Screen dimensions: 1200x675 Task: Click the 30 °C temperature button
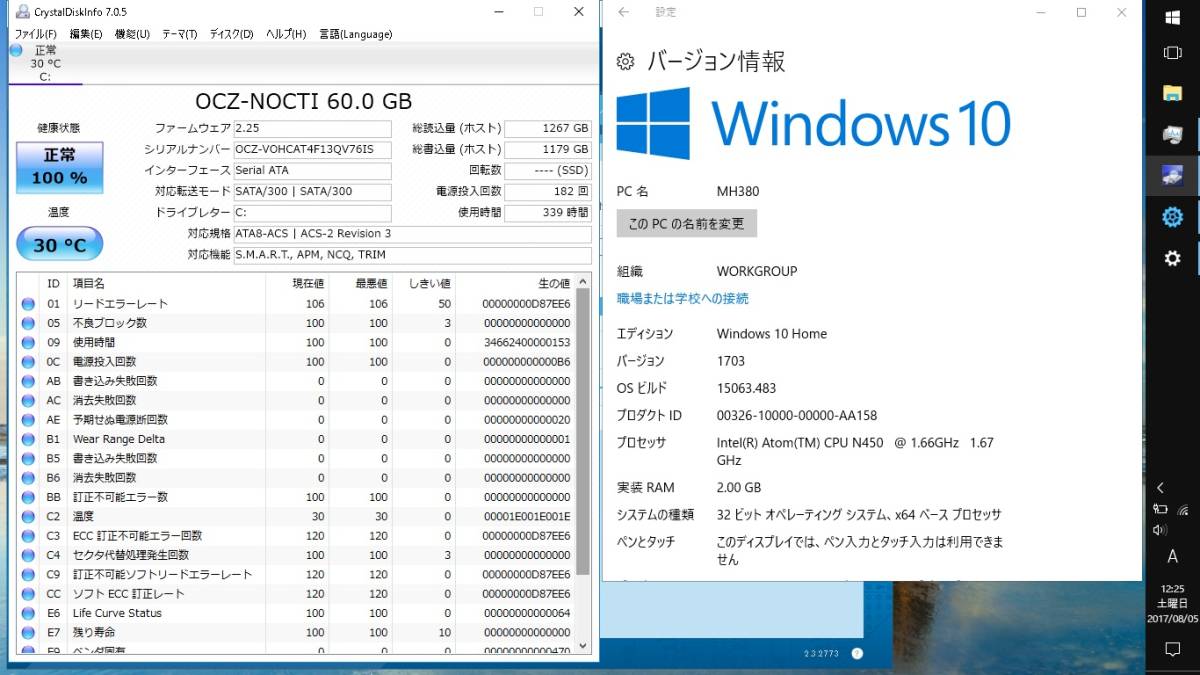point(59,244)
